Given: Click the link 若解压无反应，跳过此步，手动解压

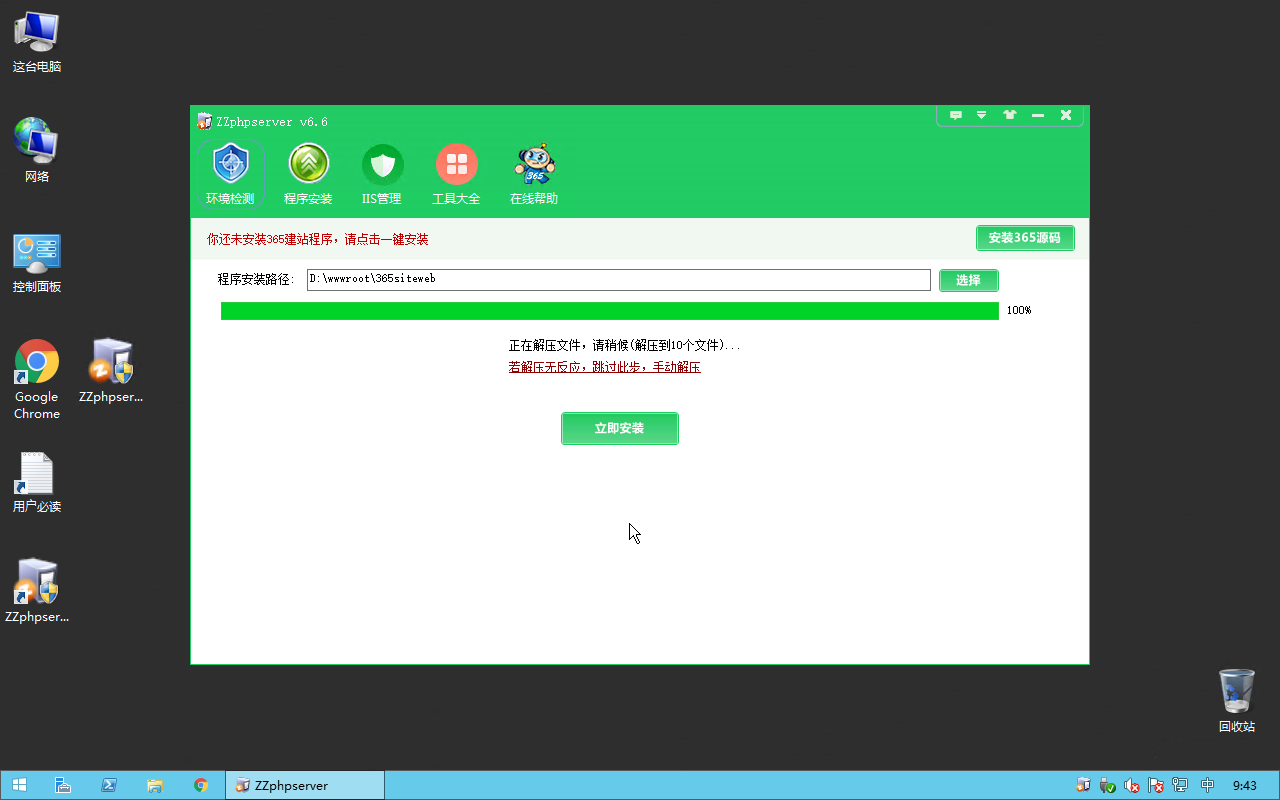Looking at the screenshot, I should pyautogui.click(x=605, y=367).
